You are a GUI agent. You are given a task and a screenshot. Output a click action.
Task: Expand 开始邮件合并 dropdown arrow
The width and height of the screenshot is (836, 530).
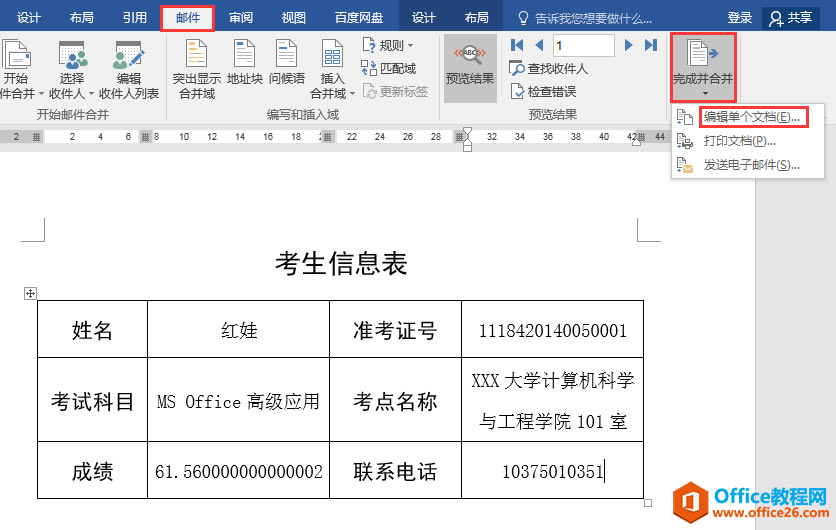[41, 94]
